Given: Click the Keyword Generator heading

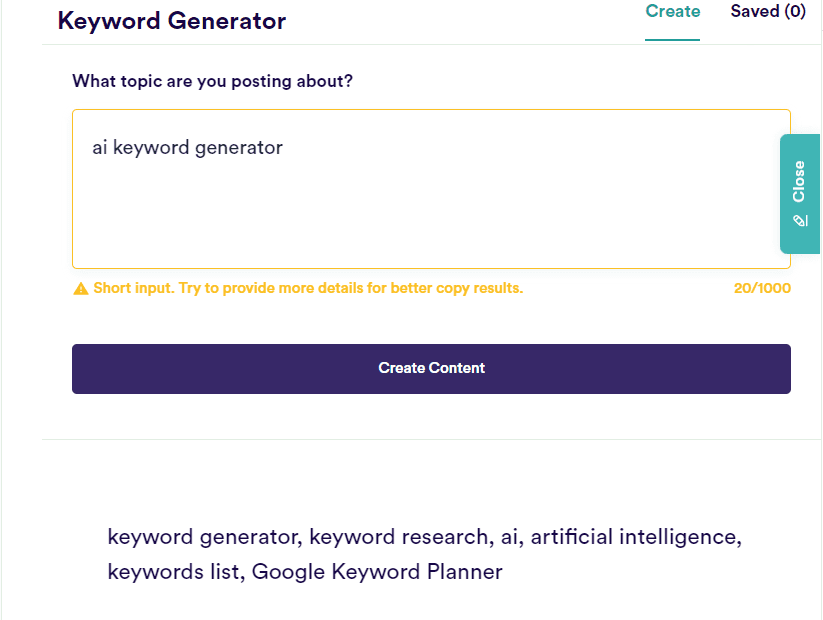Looking at the screenshot, I should point(172,20).
